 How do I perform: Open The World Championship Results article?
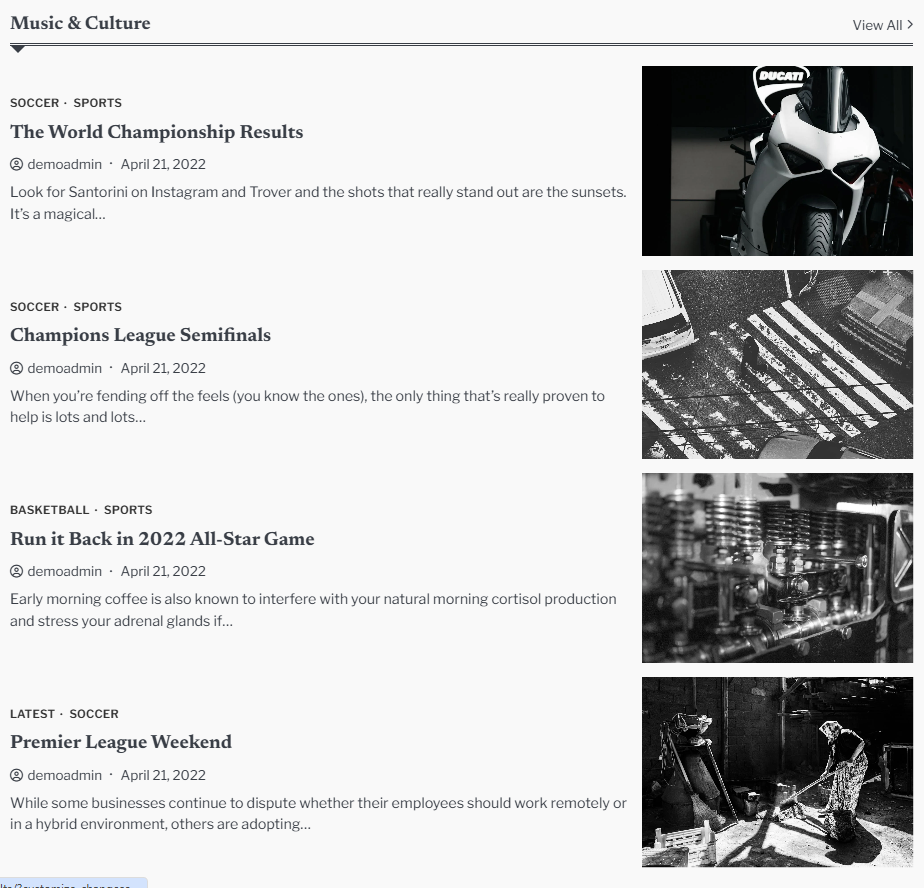(x=156, y=132)
